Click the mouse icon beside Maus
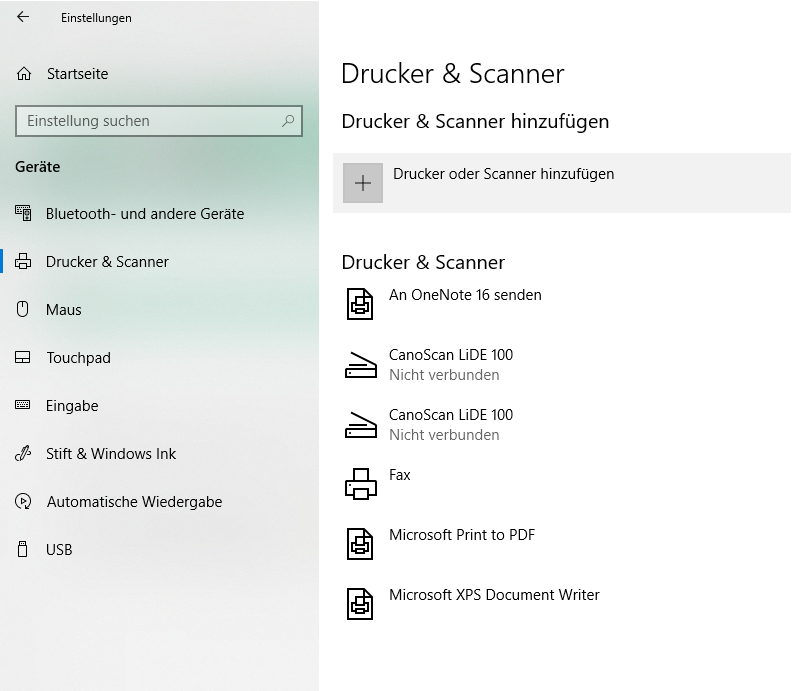807x691 pixels. (23, 309)
